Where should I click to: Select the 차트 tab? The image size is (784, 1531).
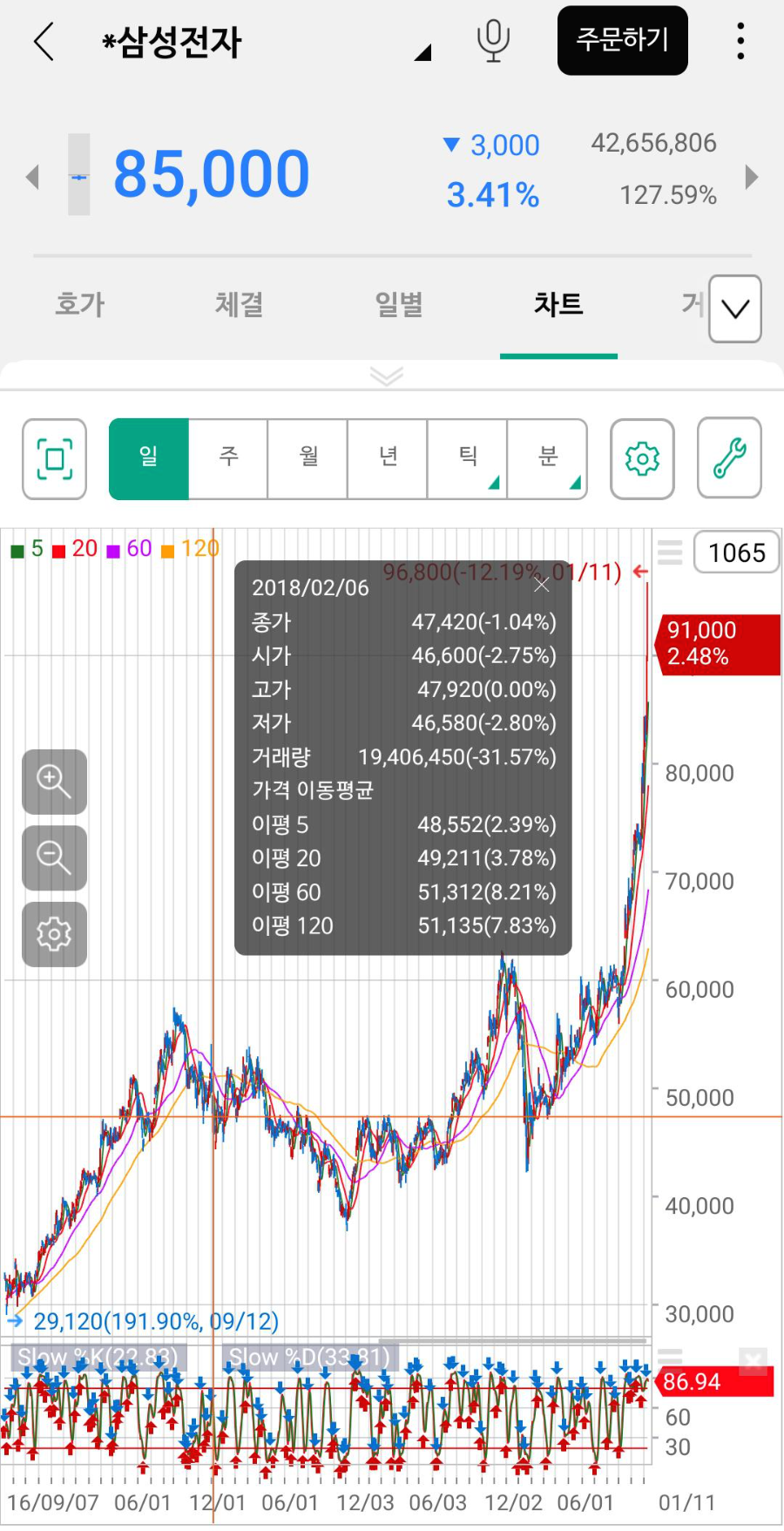click(558, 304)
